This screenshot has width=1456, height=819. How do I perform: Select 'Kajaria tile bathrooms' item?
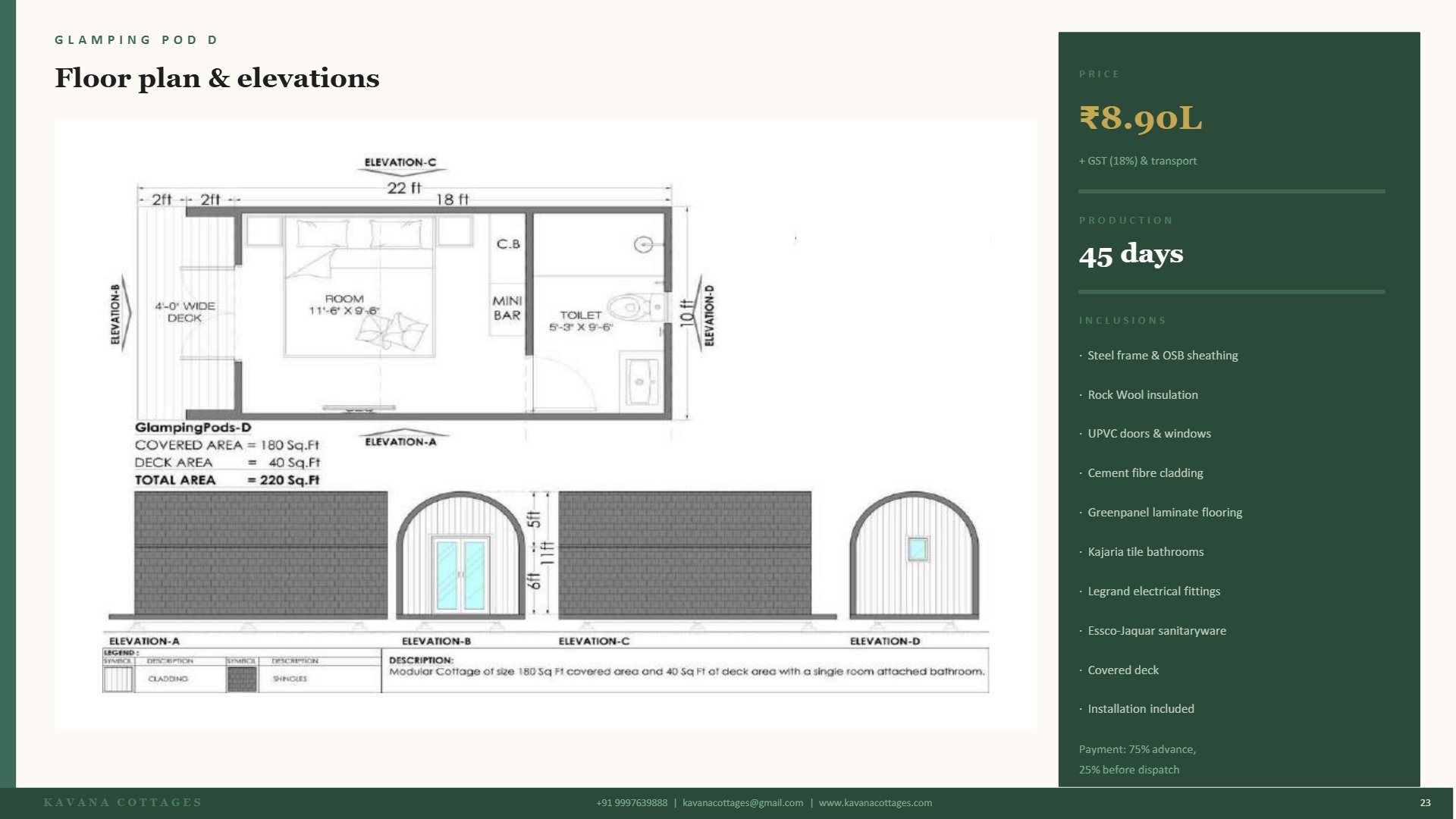1145,552
